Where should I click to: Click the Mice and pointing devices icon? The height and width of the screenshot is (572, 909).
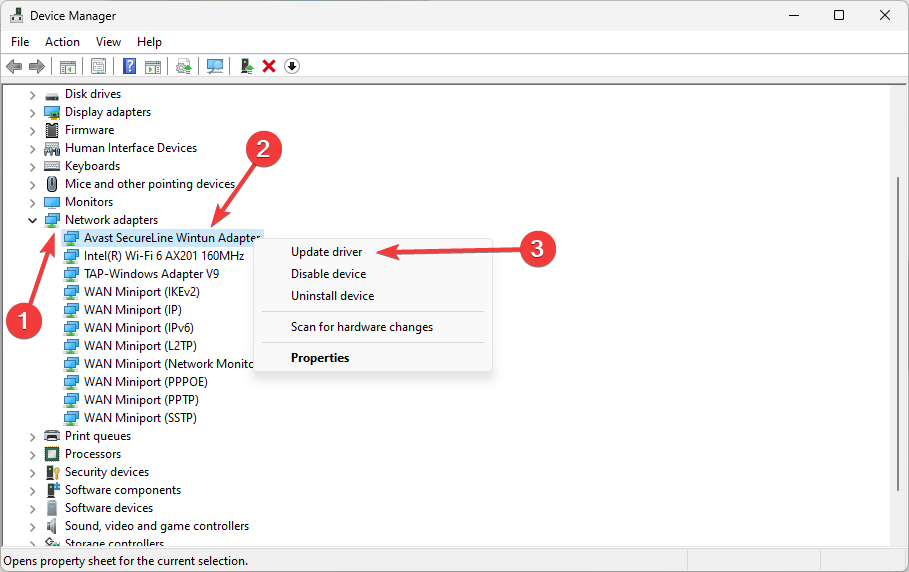[52, 184]
